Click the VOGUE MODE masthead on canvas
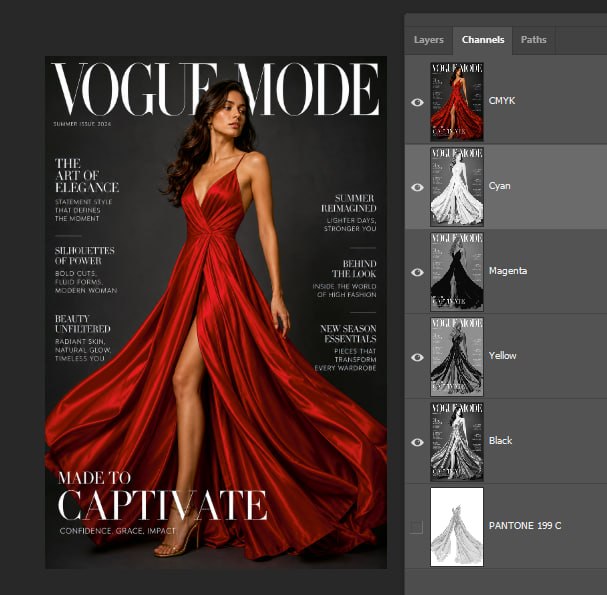 click(x=215, y=90)
